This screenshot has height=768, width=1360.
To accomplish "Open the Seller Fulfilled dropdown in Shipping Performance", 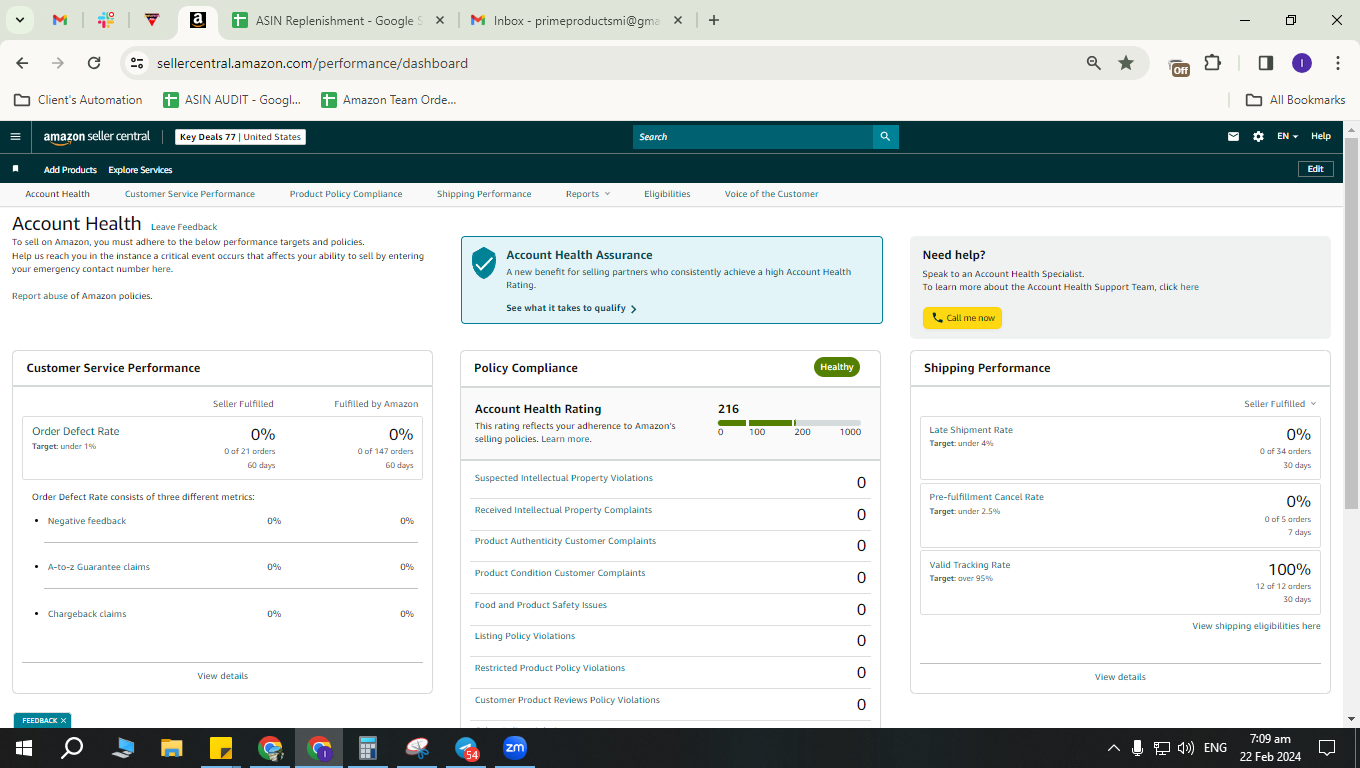I will pyautogui.click(x=1280, y=404).
